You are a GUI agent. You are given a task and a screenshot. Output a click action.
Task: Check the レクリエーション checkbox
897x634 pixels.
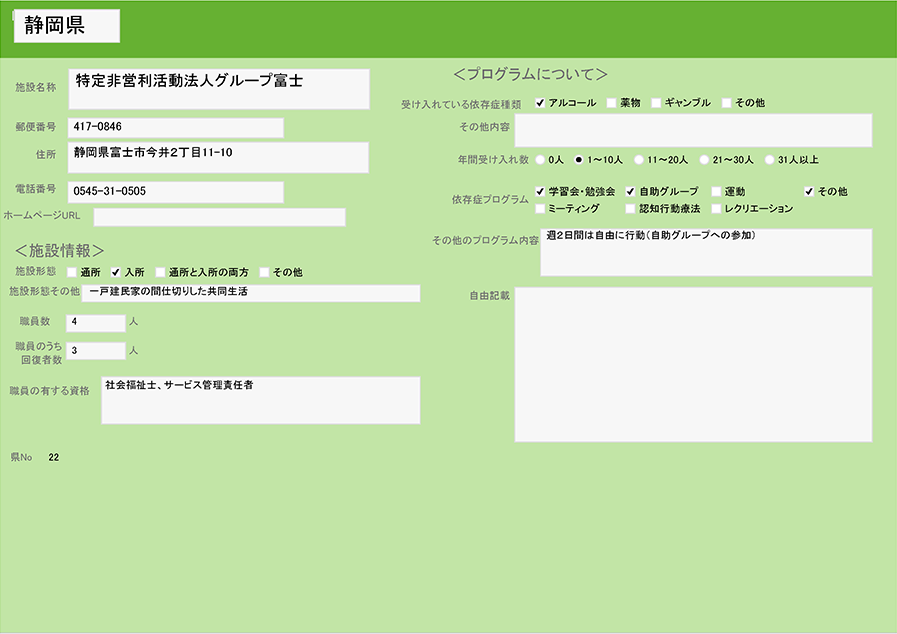(716, 209)
